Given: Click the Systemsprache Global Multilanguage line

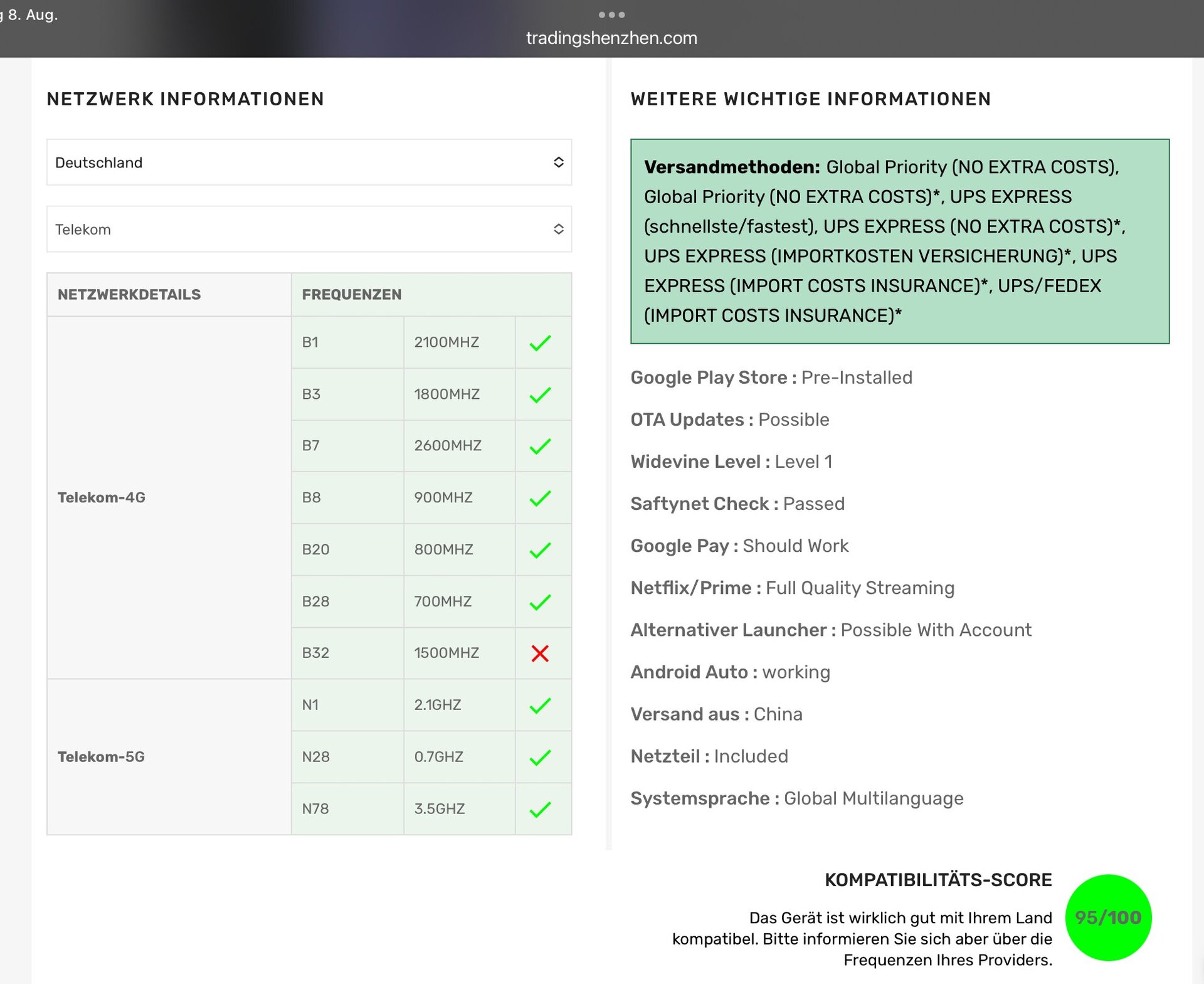Looking at the screenshot, I should pos(797,798).
